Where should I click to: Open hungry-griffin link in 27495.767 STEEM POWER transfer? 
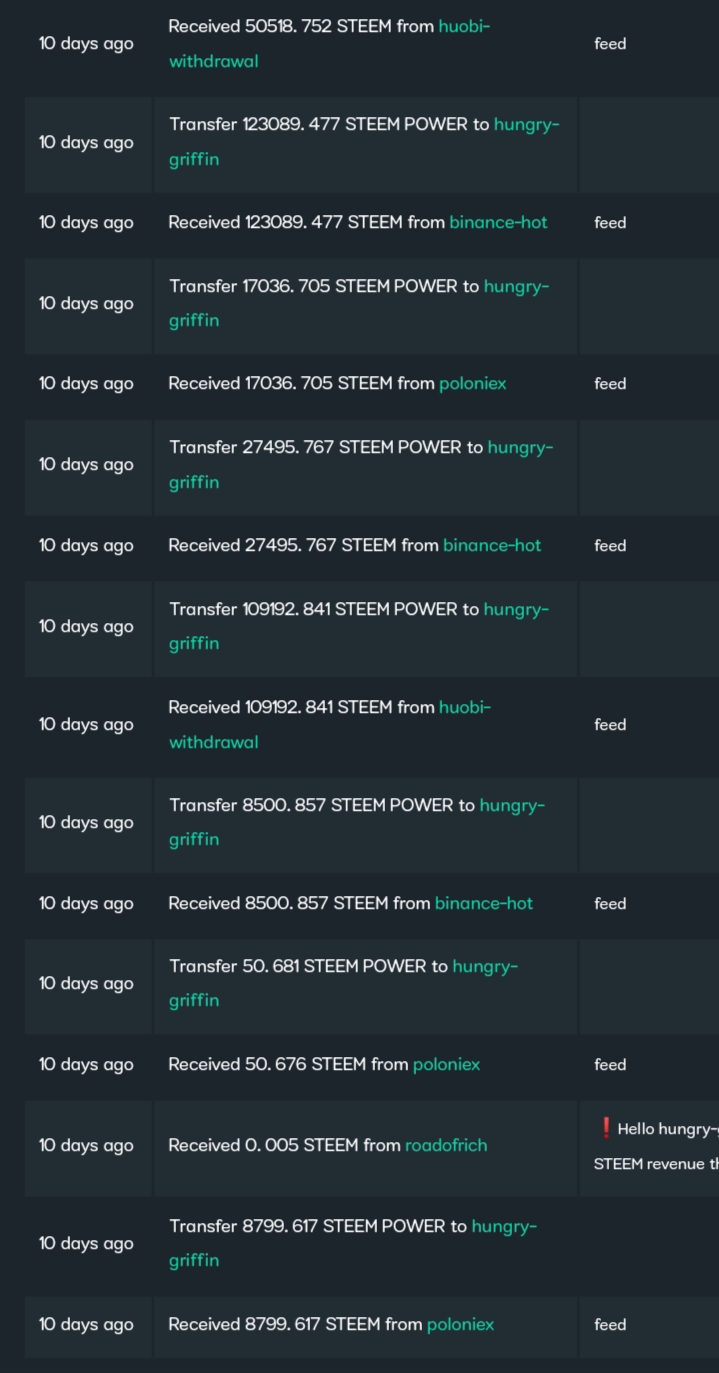[361, 464]
